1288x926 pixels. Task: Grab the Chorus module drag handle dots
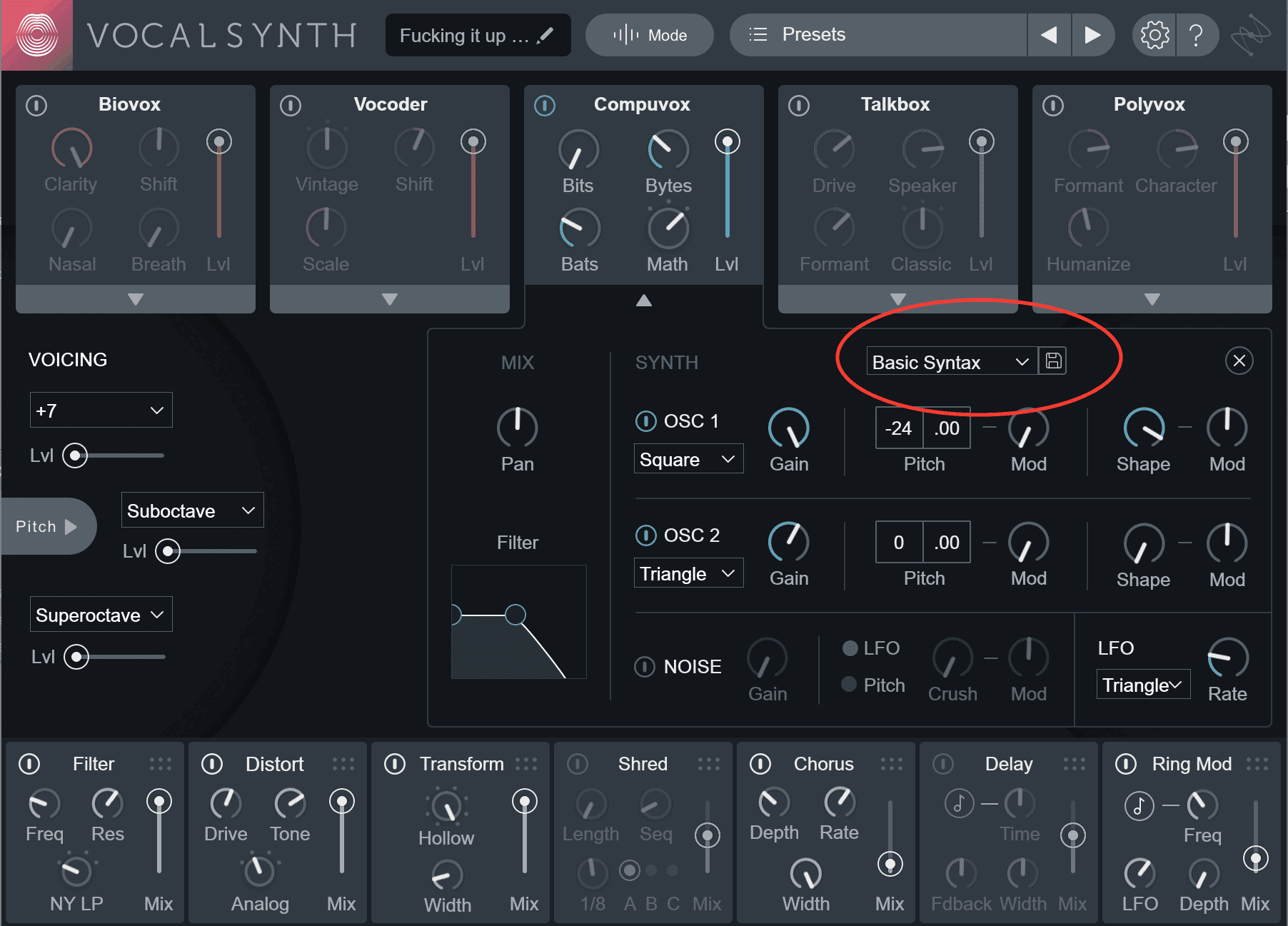click(892, 764)
